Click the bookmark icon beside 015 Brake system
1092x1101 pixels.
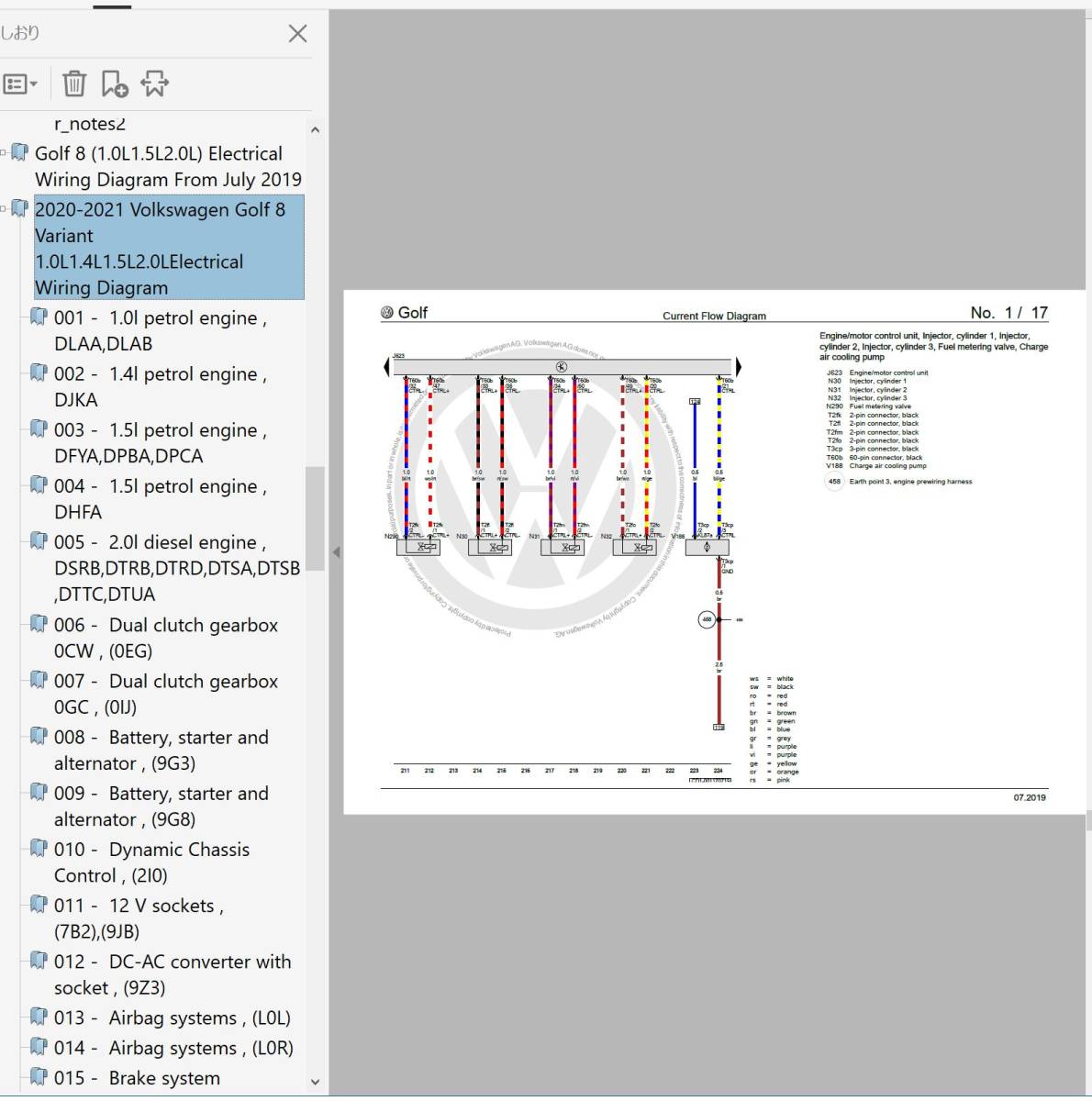click(39, 1077)
